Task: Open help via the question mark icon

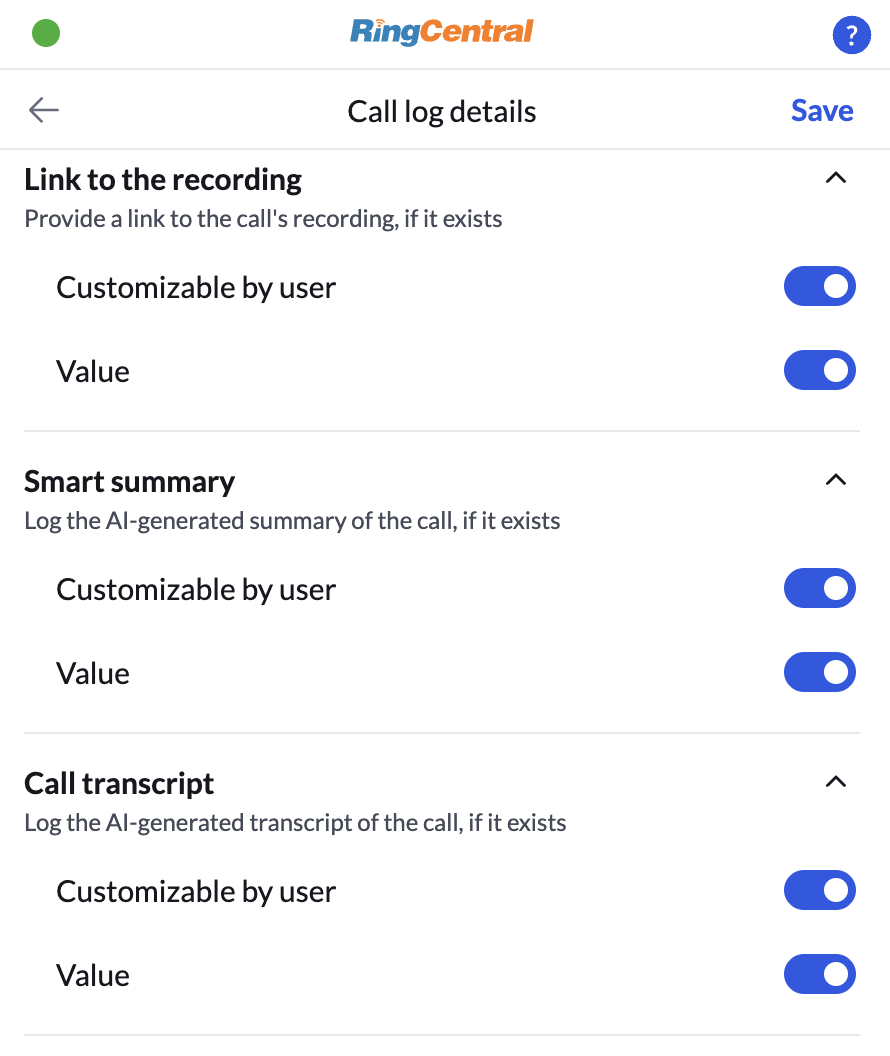Action: pos(851,34)
